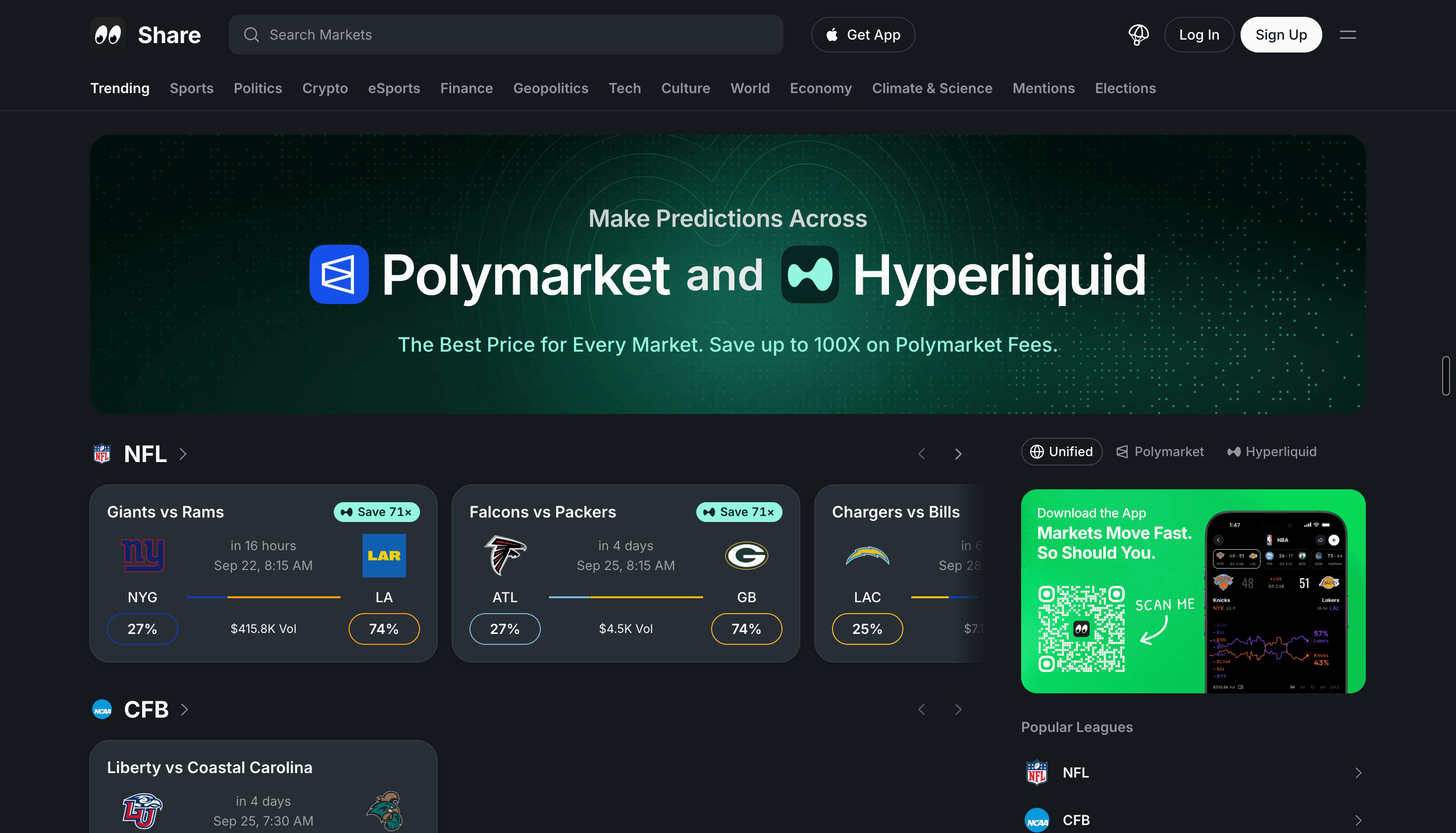
Task: Open the Chargers vs Bills market title
Action: coord(895,512)
